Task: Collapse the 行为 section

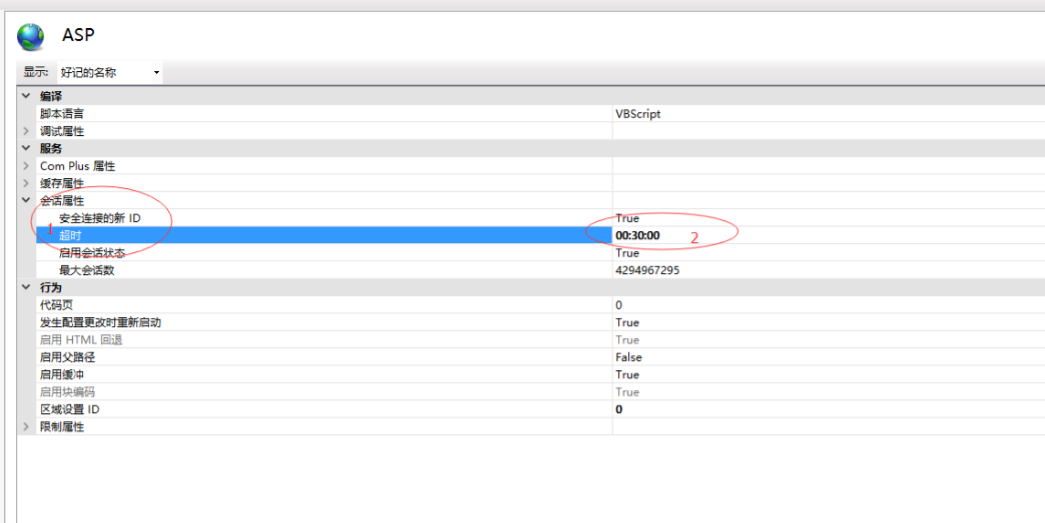Action: (x=26, y=287)
